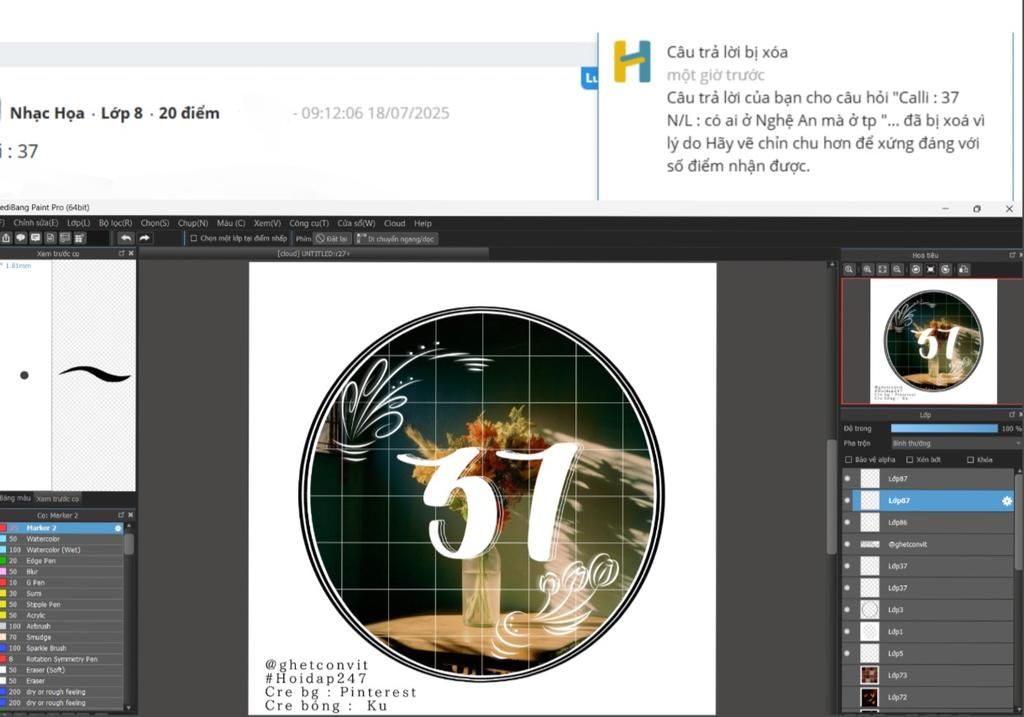Click the 'Đặt lại' reset button

point(334,239)
